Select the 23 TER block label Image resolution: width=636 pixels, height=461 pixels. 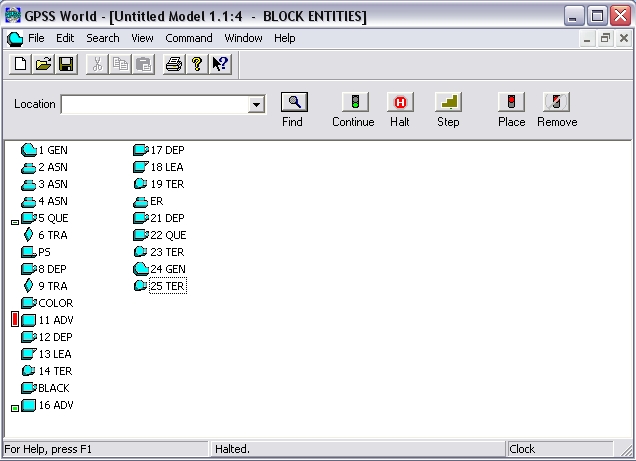168,252
